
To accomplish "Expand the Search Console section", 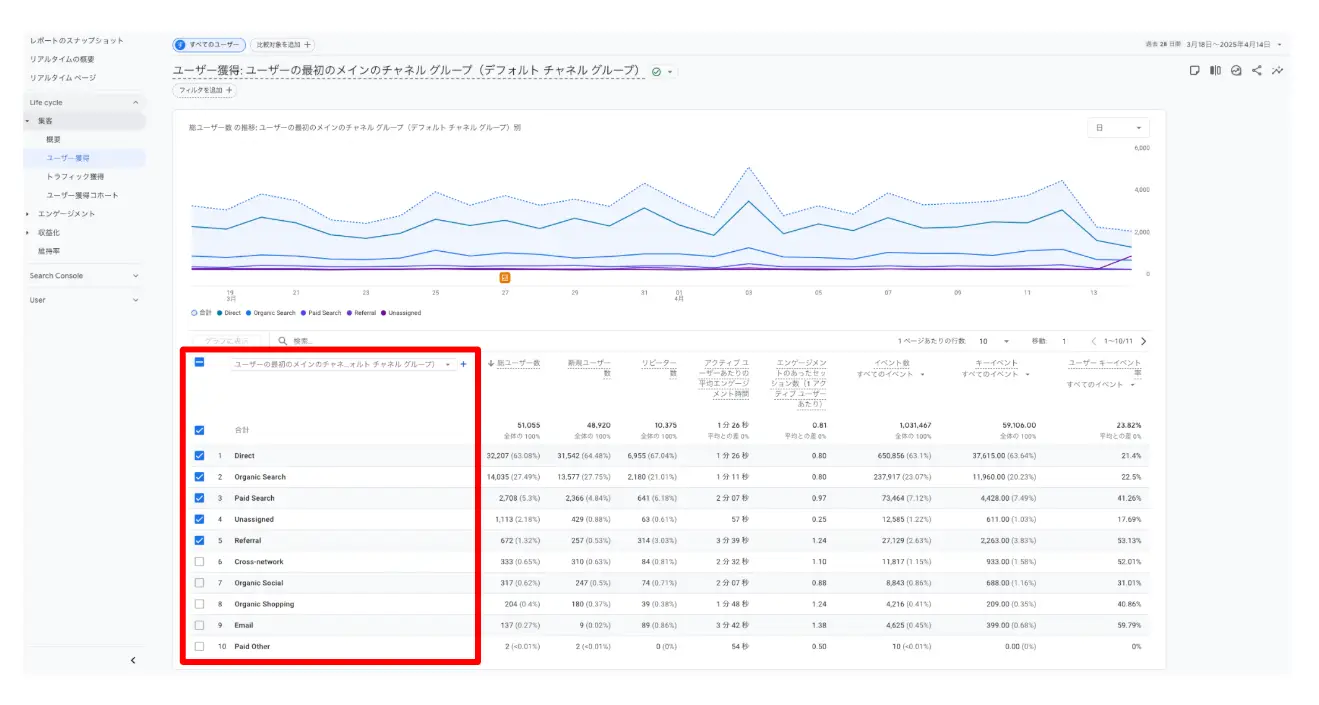I will pos(135,276).
